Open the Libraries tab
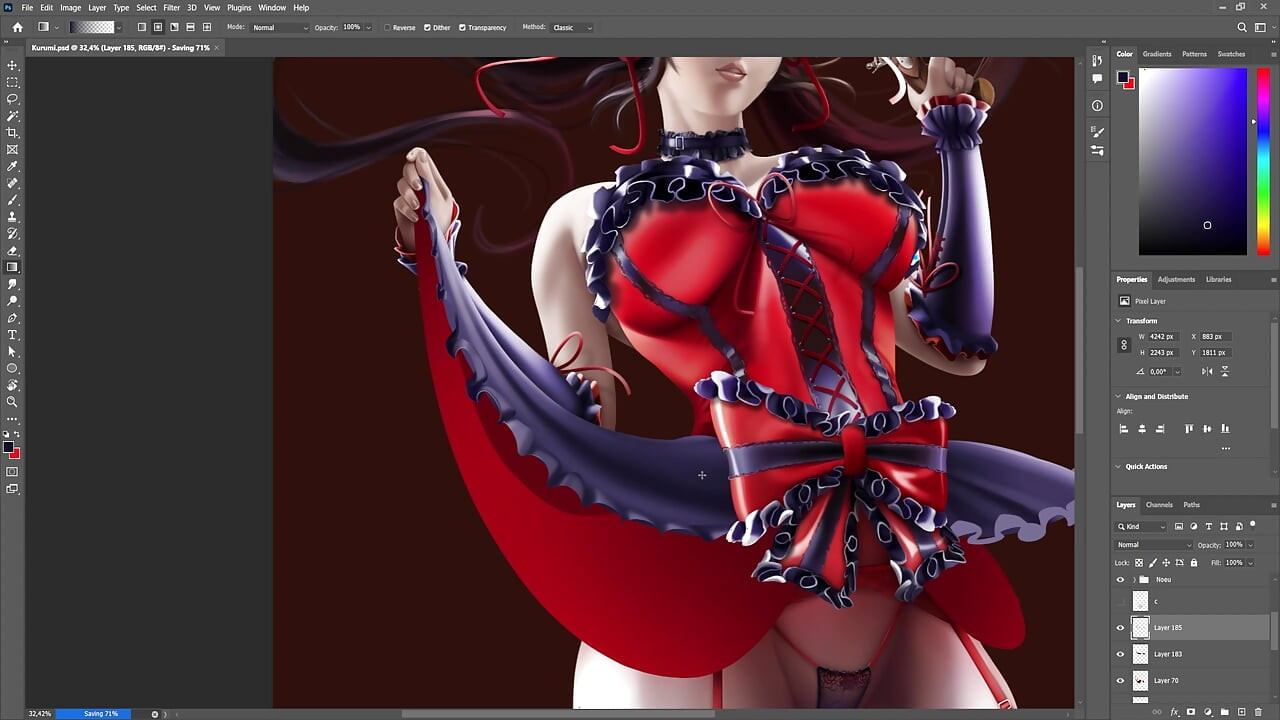 click(1218, 279)
